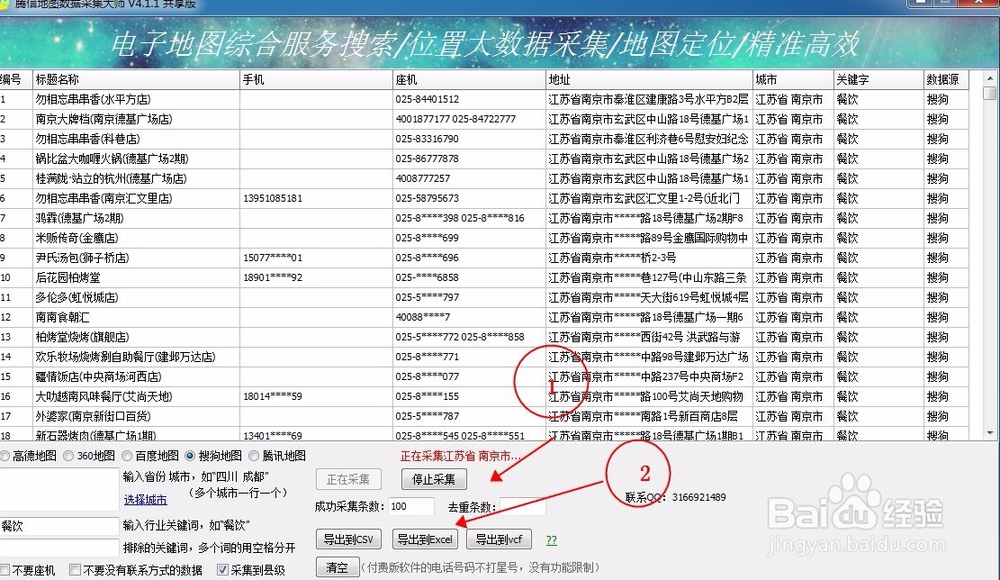This screenshot has width=1000, height=580.
Task: Export results with the 导出到CSV button
Action: pos(348,538)
